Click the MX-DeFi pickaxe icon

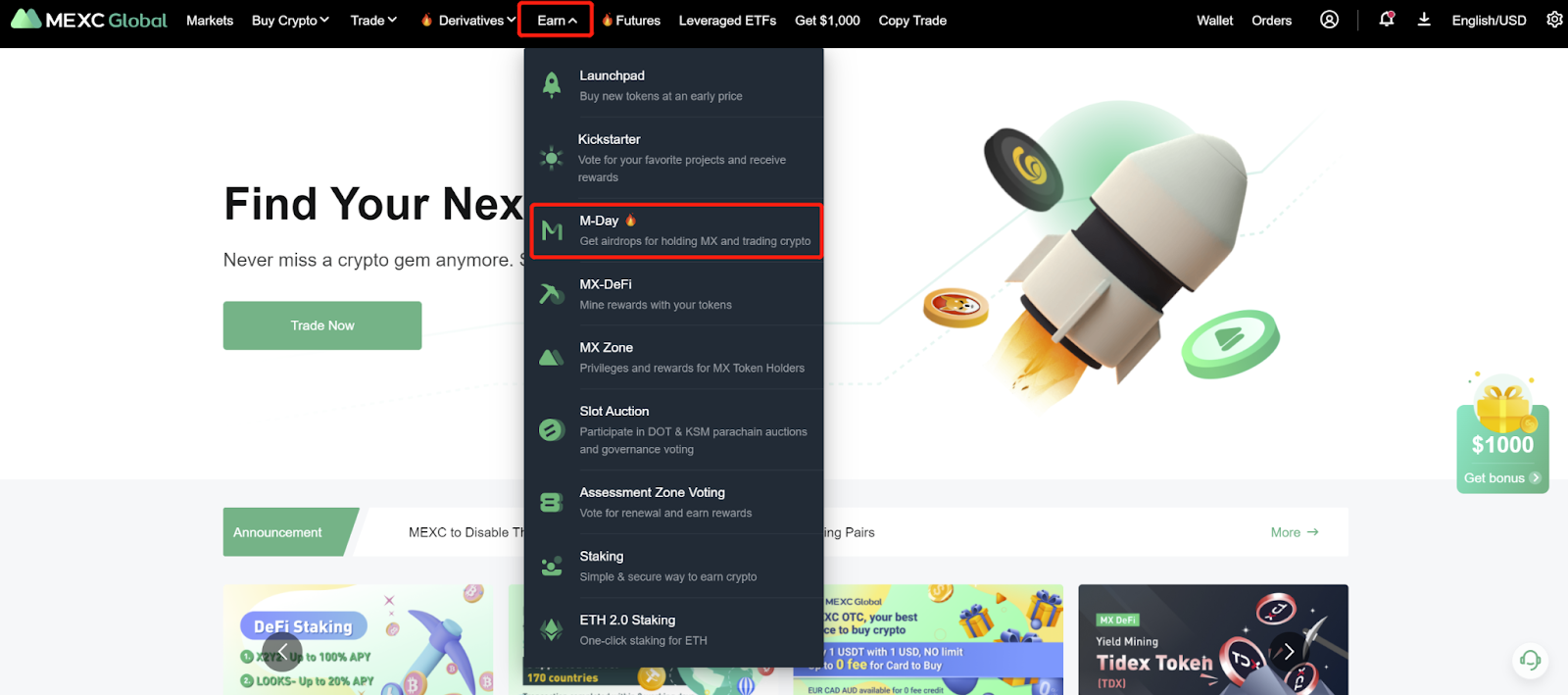[552, 294]
